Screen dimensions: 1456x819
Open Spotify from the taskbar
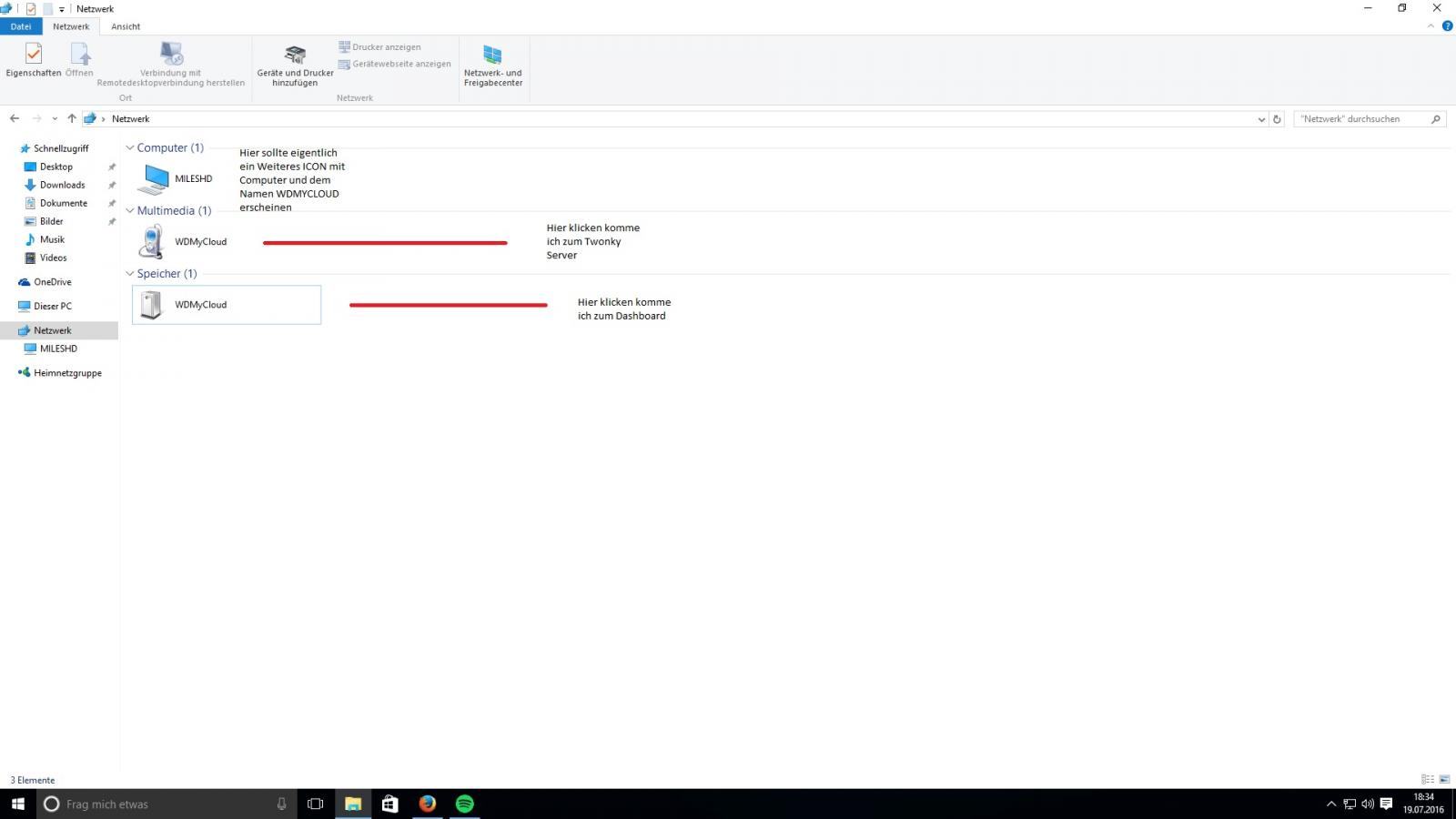464,804
